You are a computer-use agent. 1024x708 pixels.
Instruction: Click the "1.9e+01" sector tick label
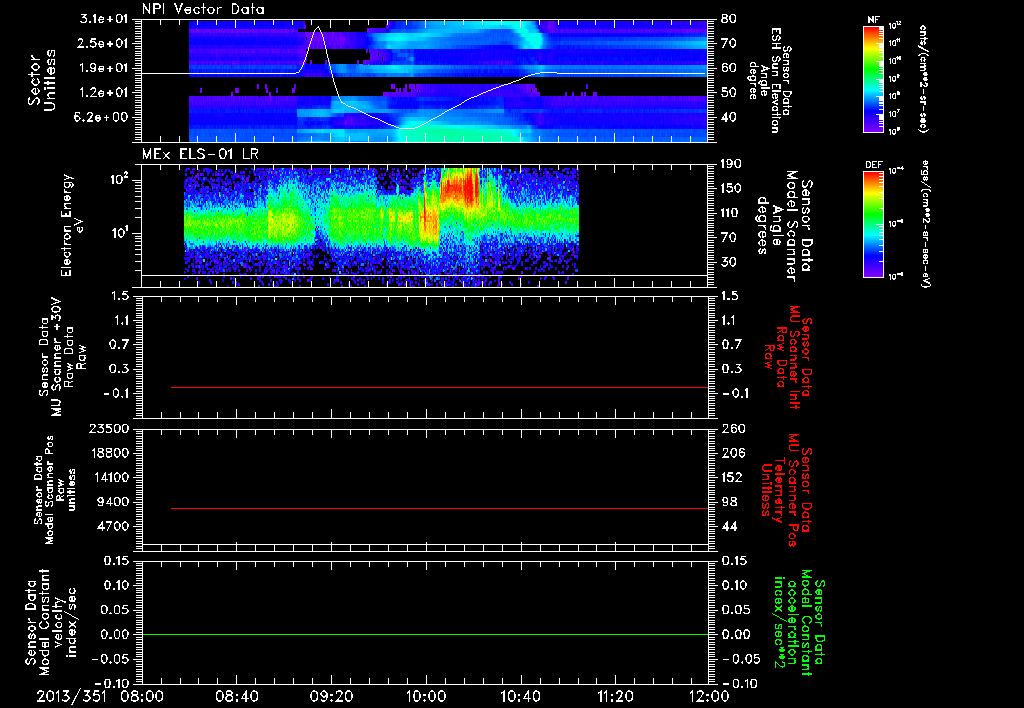(x=104, y=68)
